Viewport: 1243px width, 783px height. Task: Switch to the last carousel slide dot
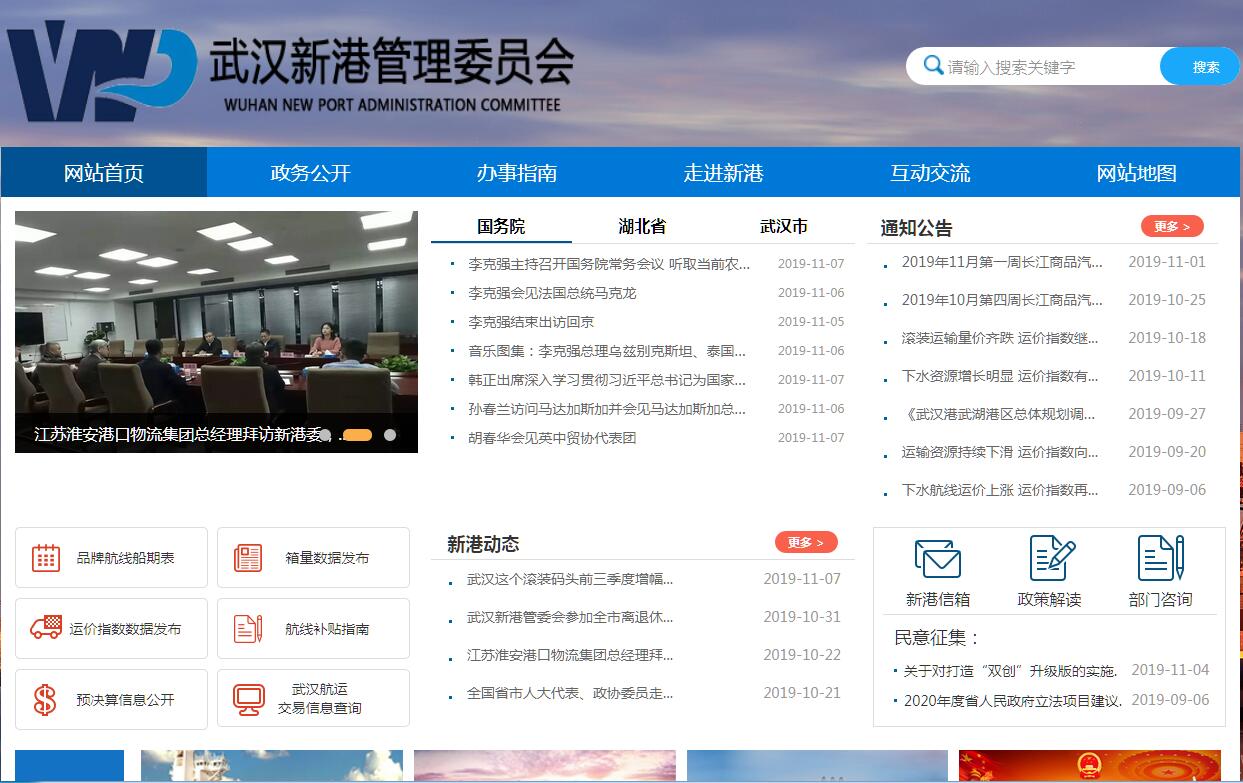390,435
